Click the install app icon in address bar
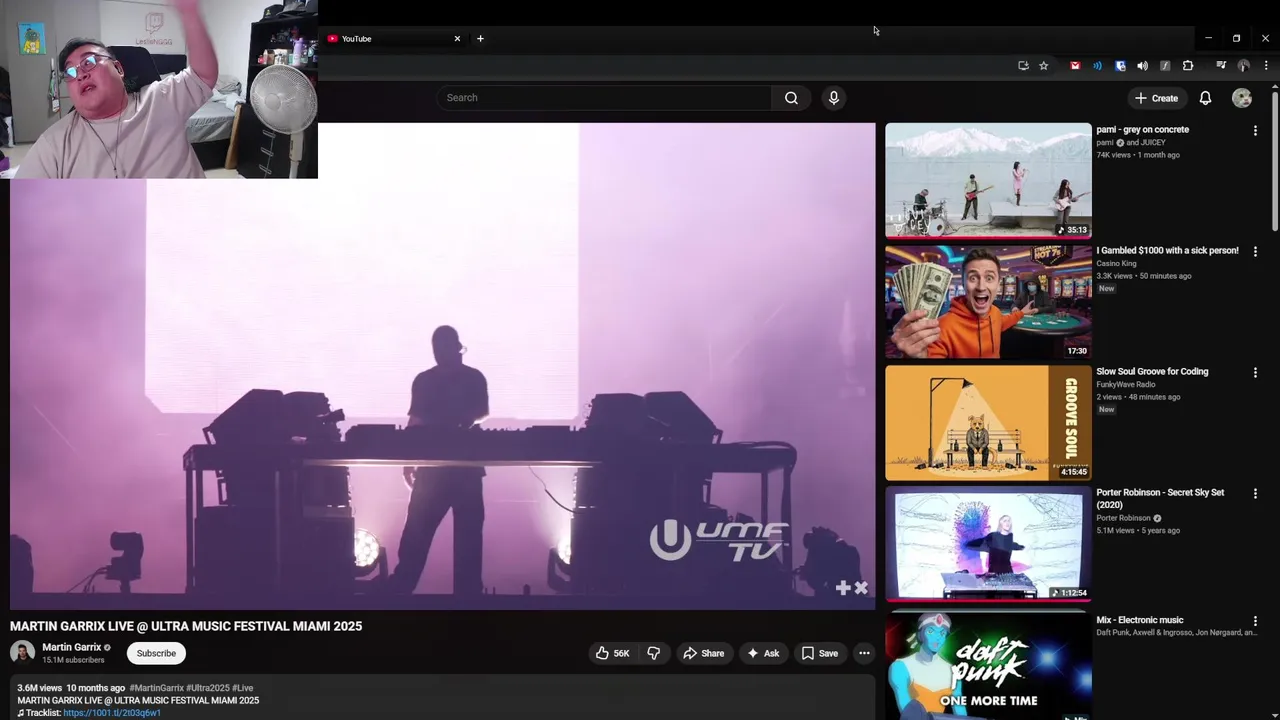Viewport: 1280px width, 720px height. [x=1023, y=66]
